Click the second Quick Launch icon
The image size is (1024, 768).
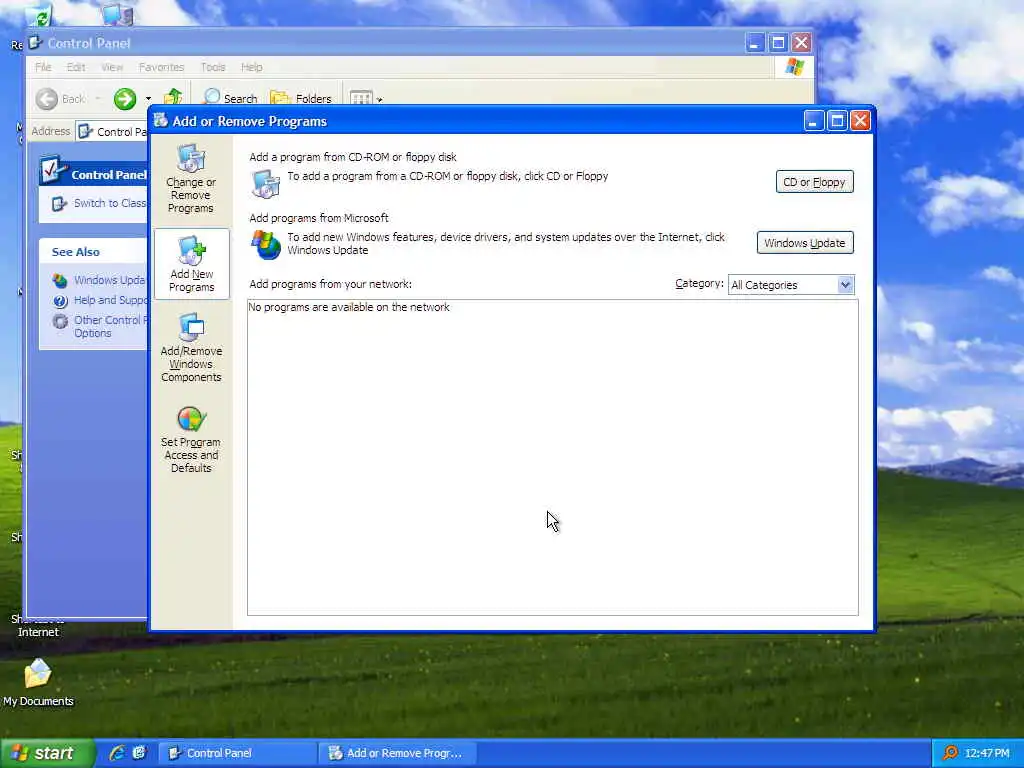tap(139, 753)
